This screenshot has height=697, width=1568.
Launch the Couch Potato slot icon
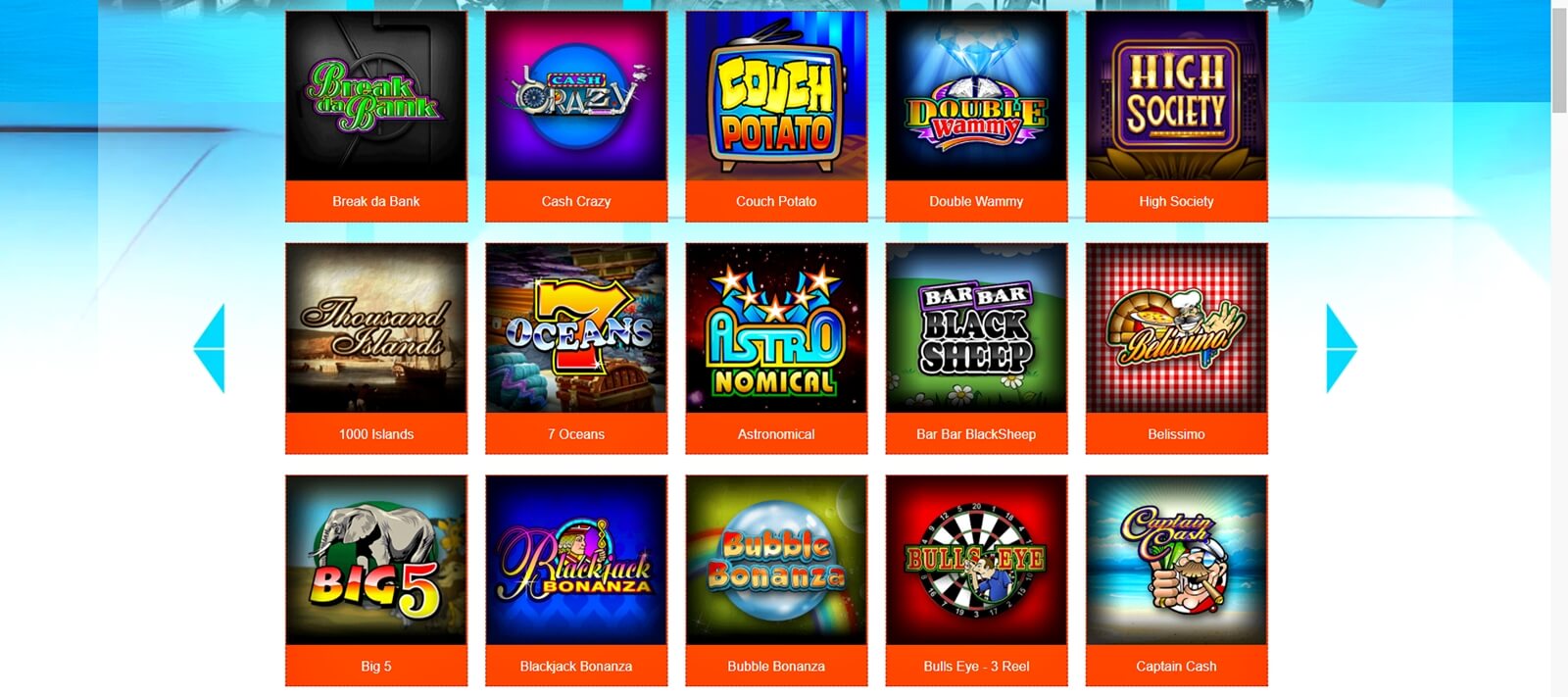click(776, 96)
